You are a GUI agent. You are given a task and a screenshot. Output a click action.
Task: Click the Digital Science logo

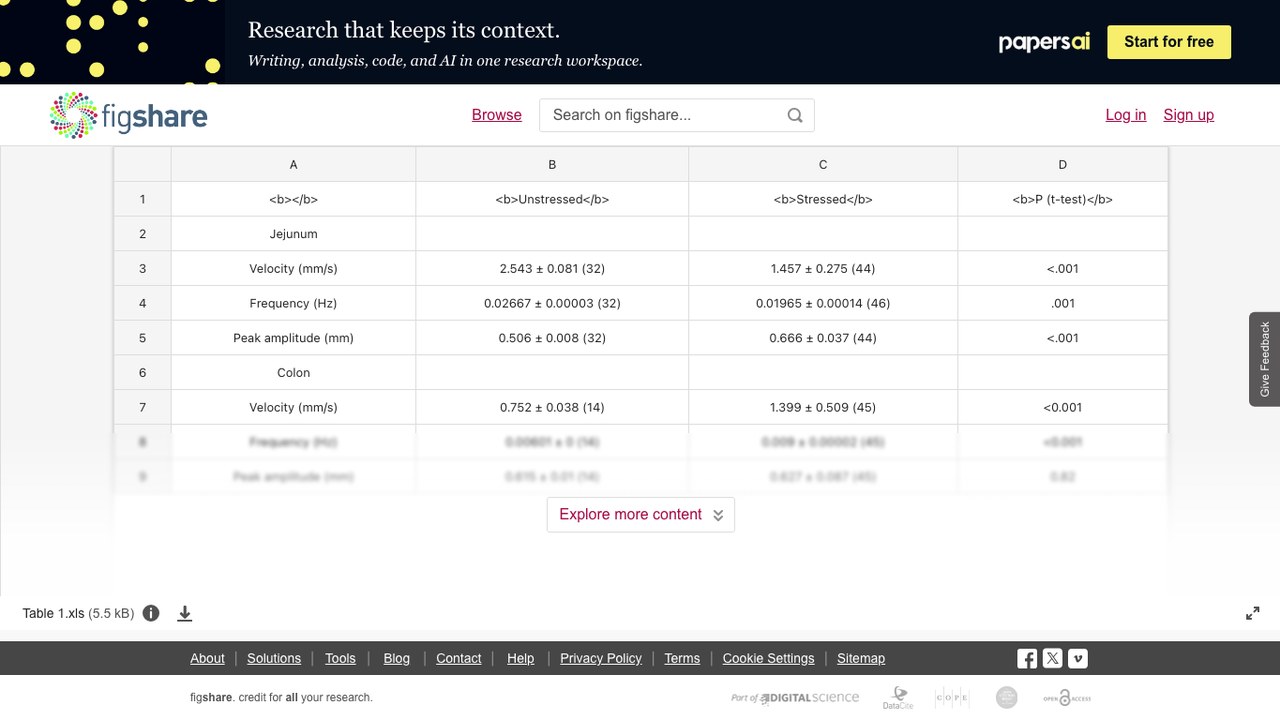(795, 698)
